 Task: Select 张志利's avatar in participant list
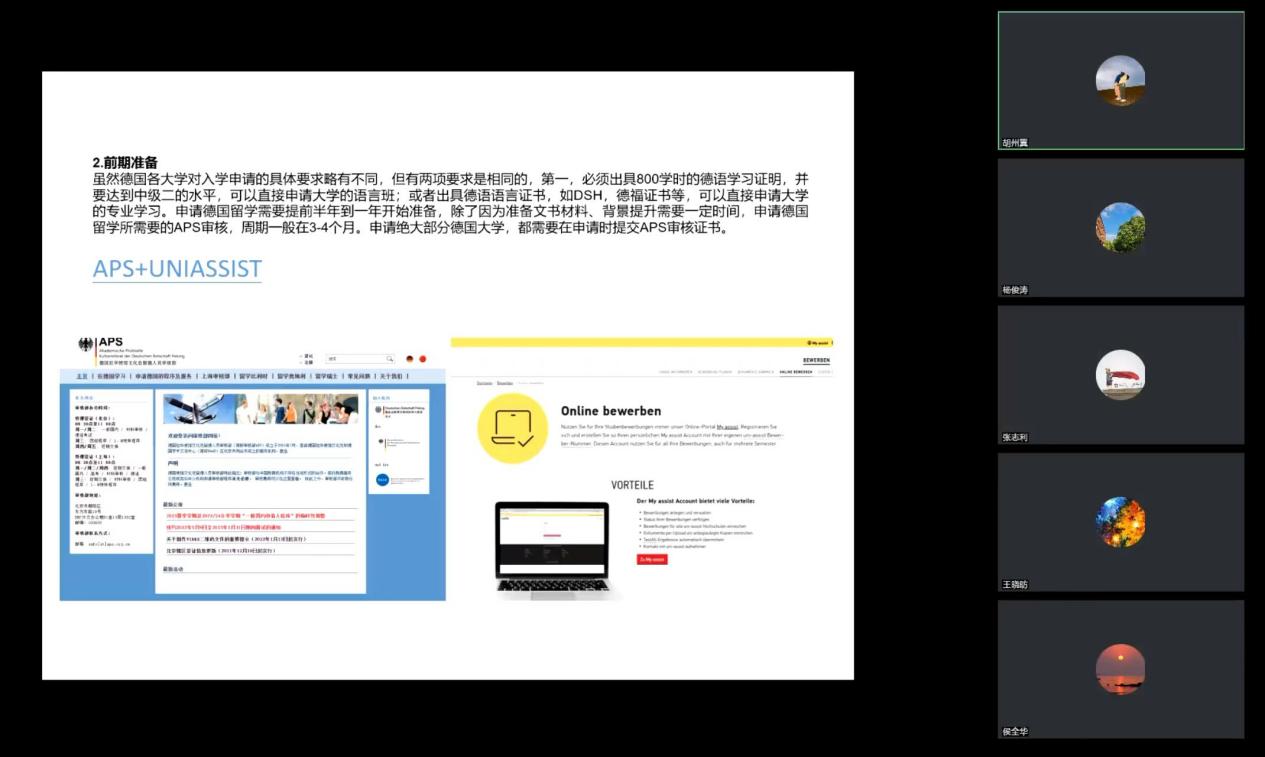(1120, 375)
